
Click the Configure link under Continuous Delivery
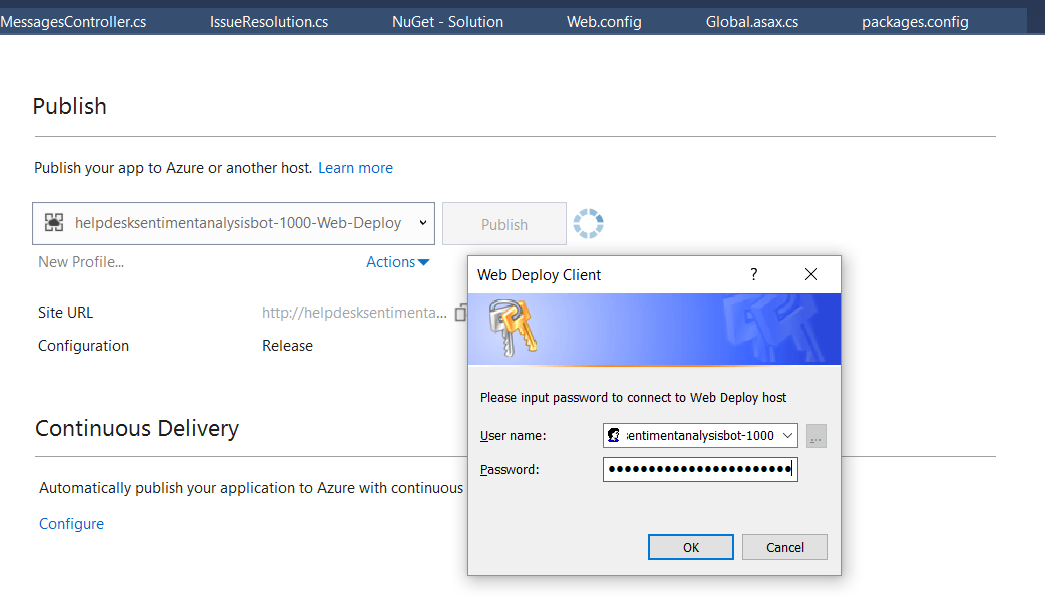pos(71,524)
